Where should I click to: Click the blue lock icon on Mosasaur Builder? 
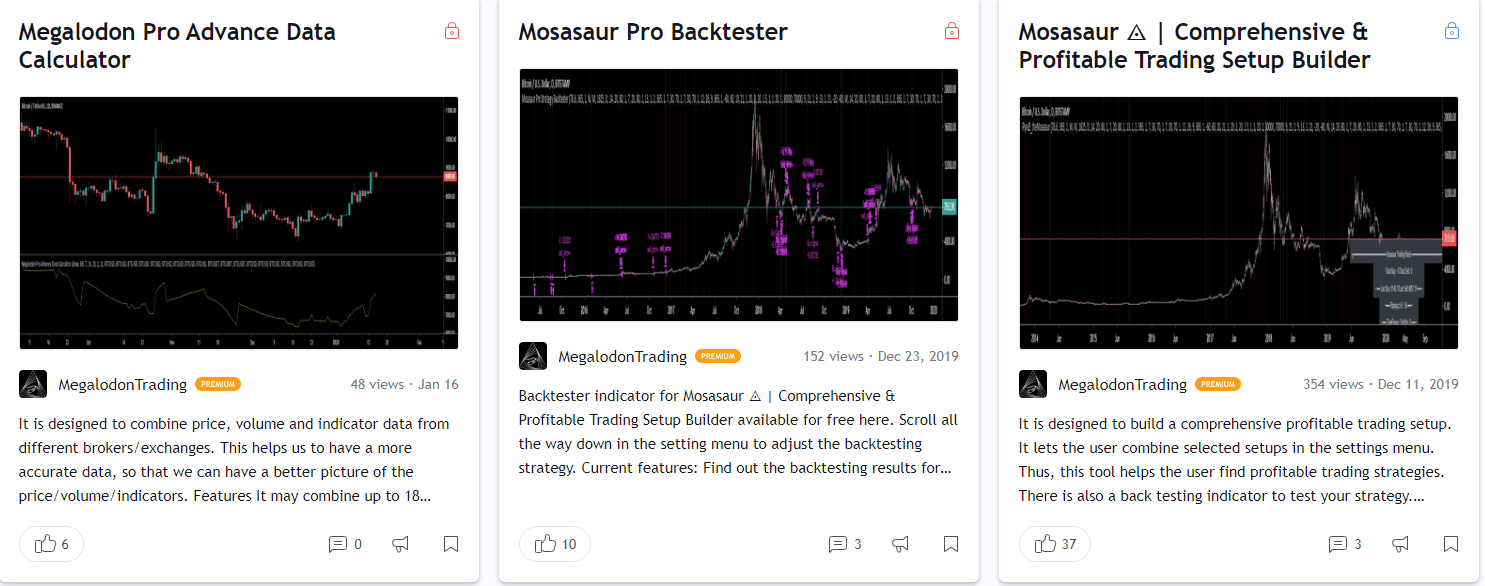click(x=1452, y=31)
